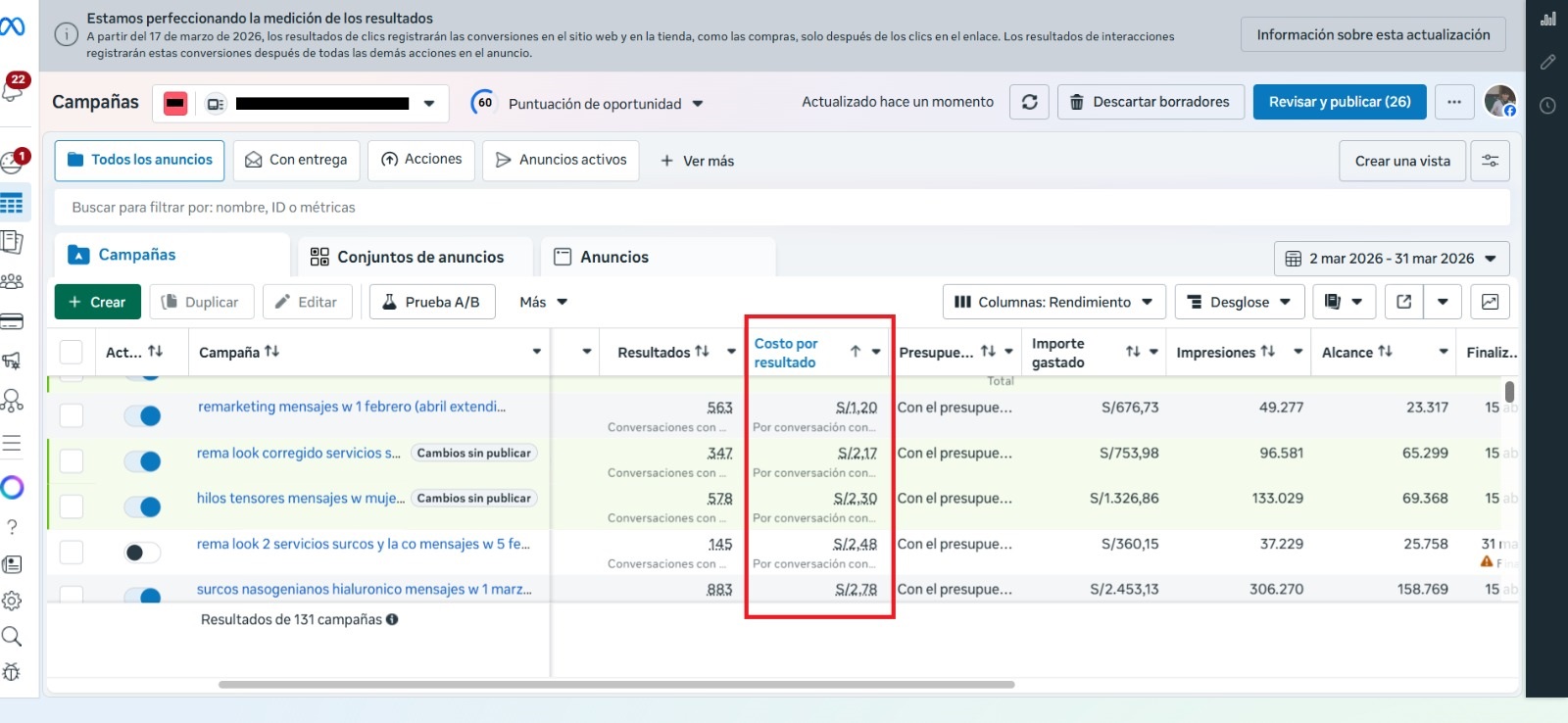Click horizontal scrollbar under the table

click(616, 684)
